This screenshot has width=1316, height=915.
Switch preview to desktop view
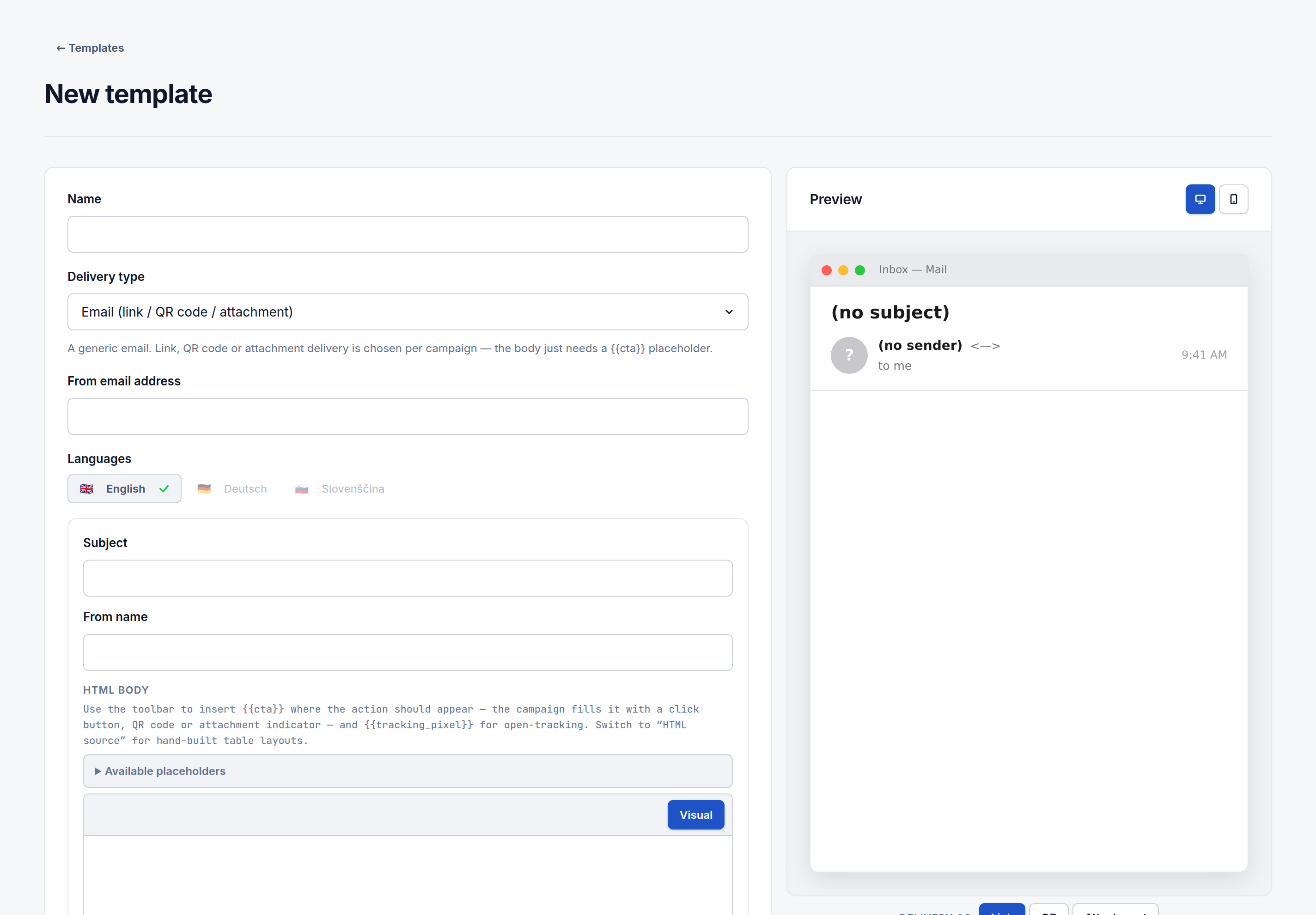[1200, 199]
